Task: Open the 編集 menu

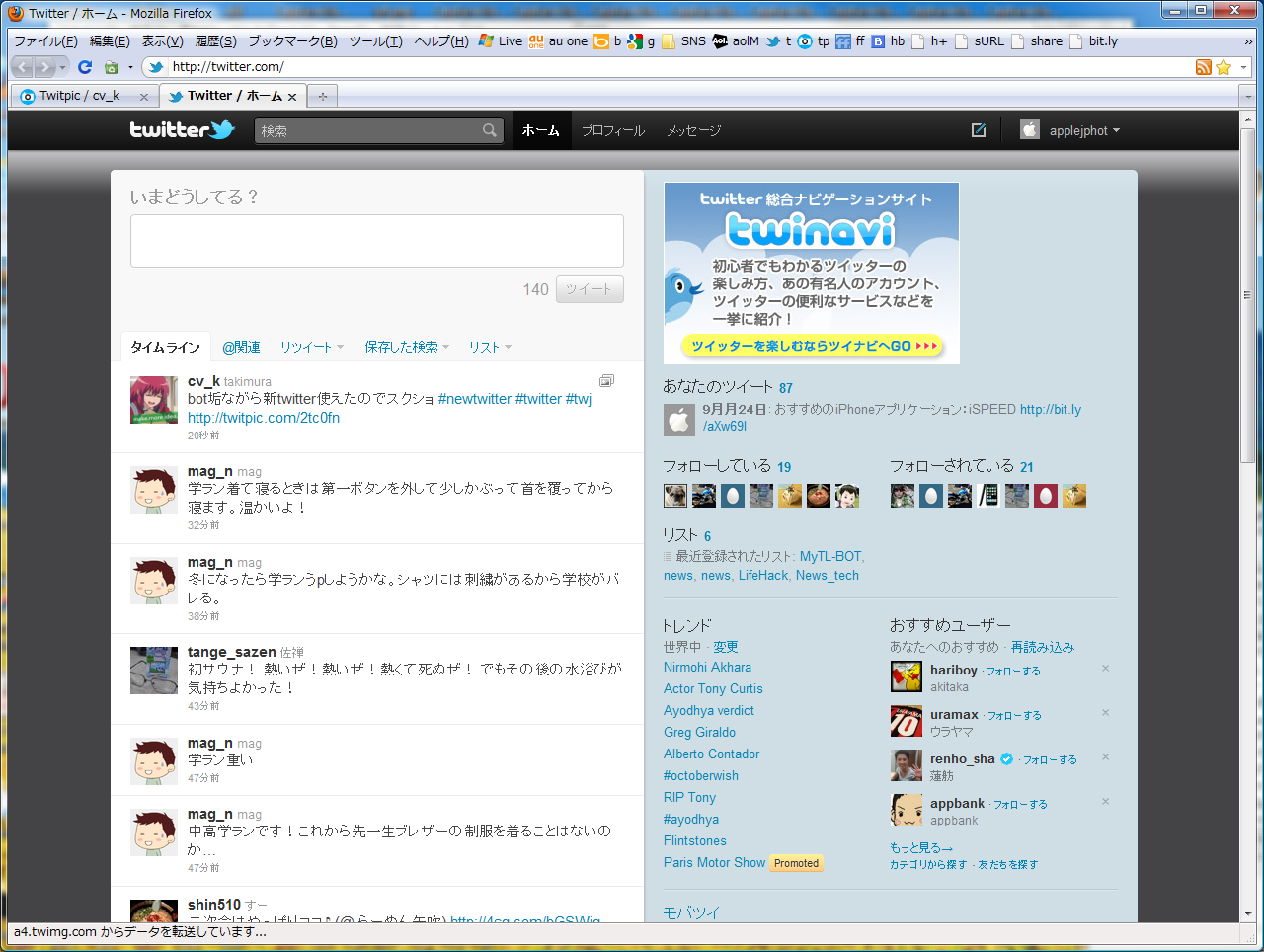Action: pyautogui.click(x=110, y=40)
